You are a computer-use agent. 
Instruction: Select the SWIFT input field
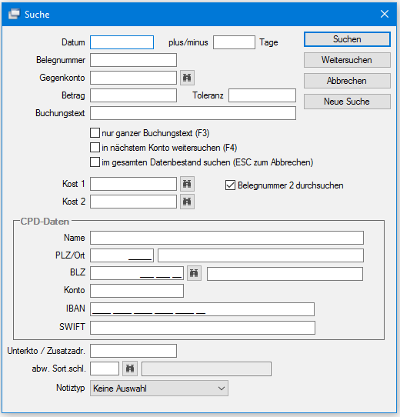[x=203, y=328]
